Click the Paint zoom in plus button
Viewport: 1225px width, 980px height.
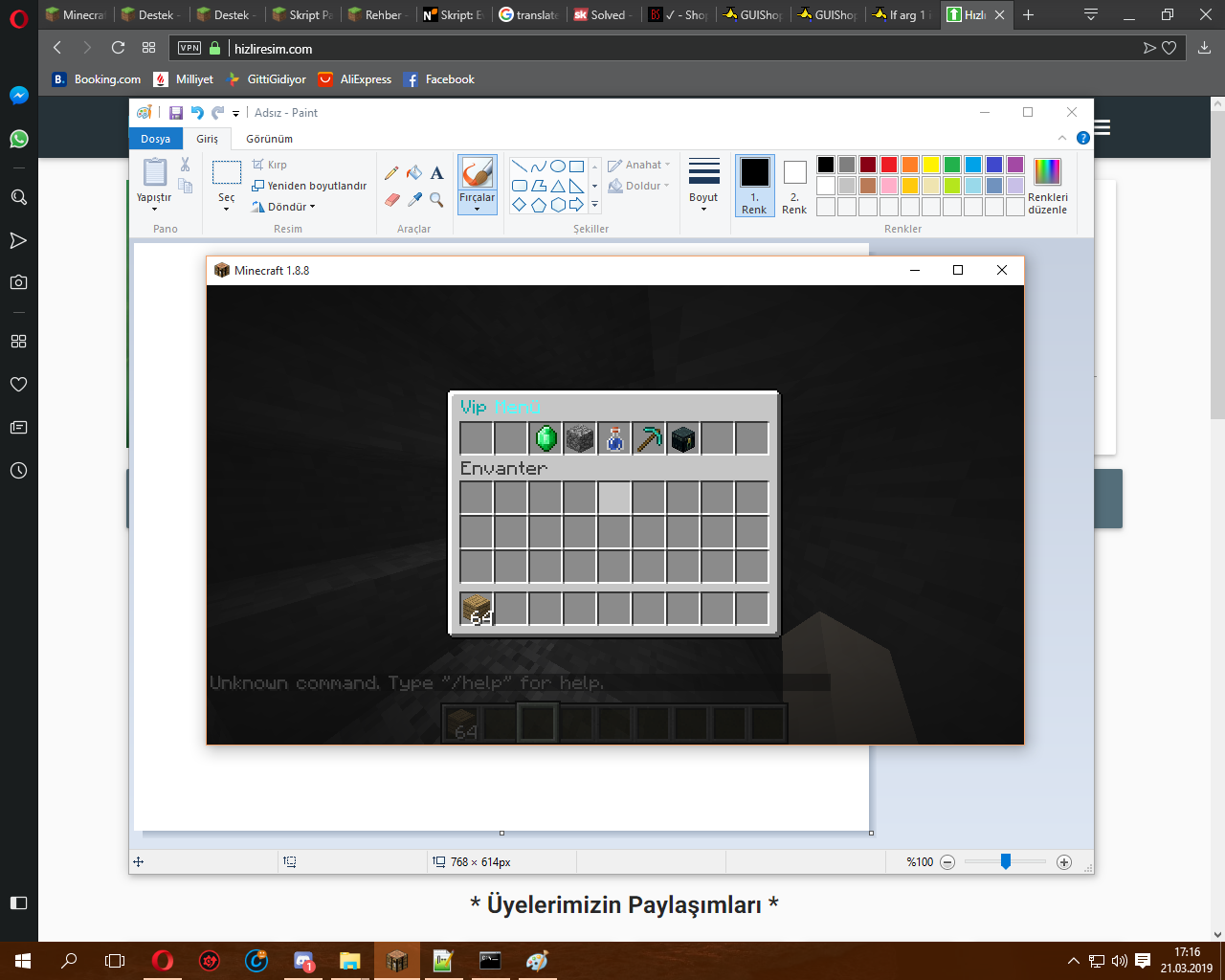point(1064,862)
